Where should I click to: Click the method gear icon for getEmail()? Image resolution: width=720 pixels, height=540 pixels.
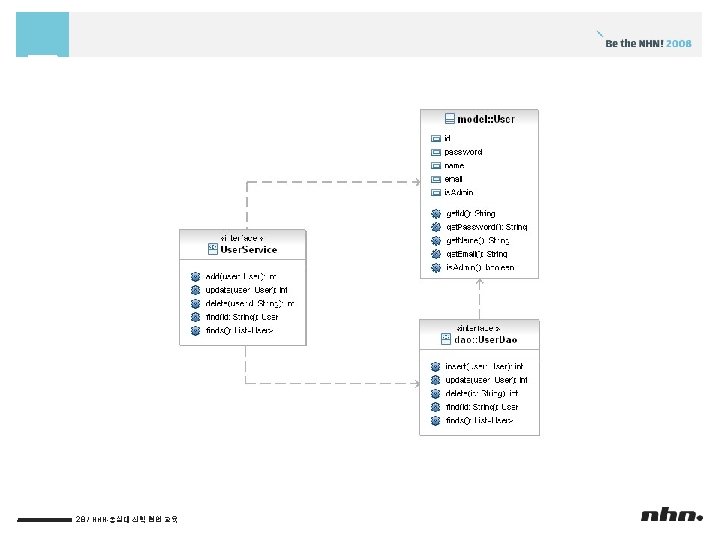click(436, 254)
